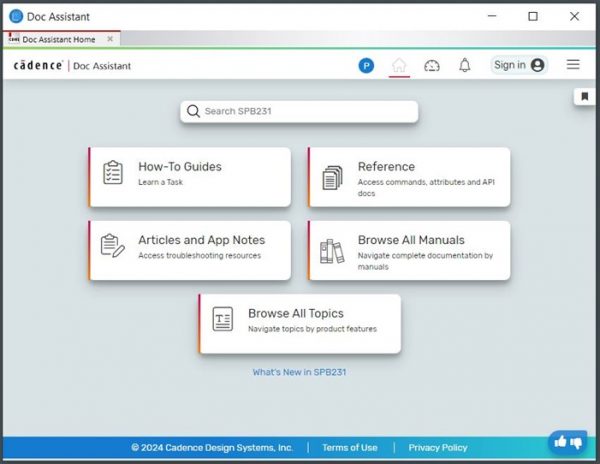Open What's New in SPB231 link
Image resolution: width=600 pixels, height=464 pixels.
(299, 372)
